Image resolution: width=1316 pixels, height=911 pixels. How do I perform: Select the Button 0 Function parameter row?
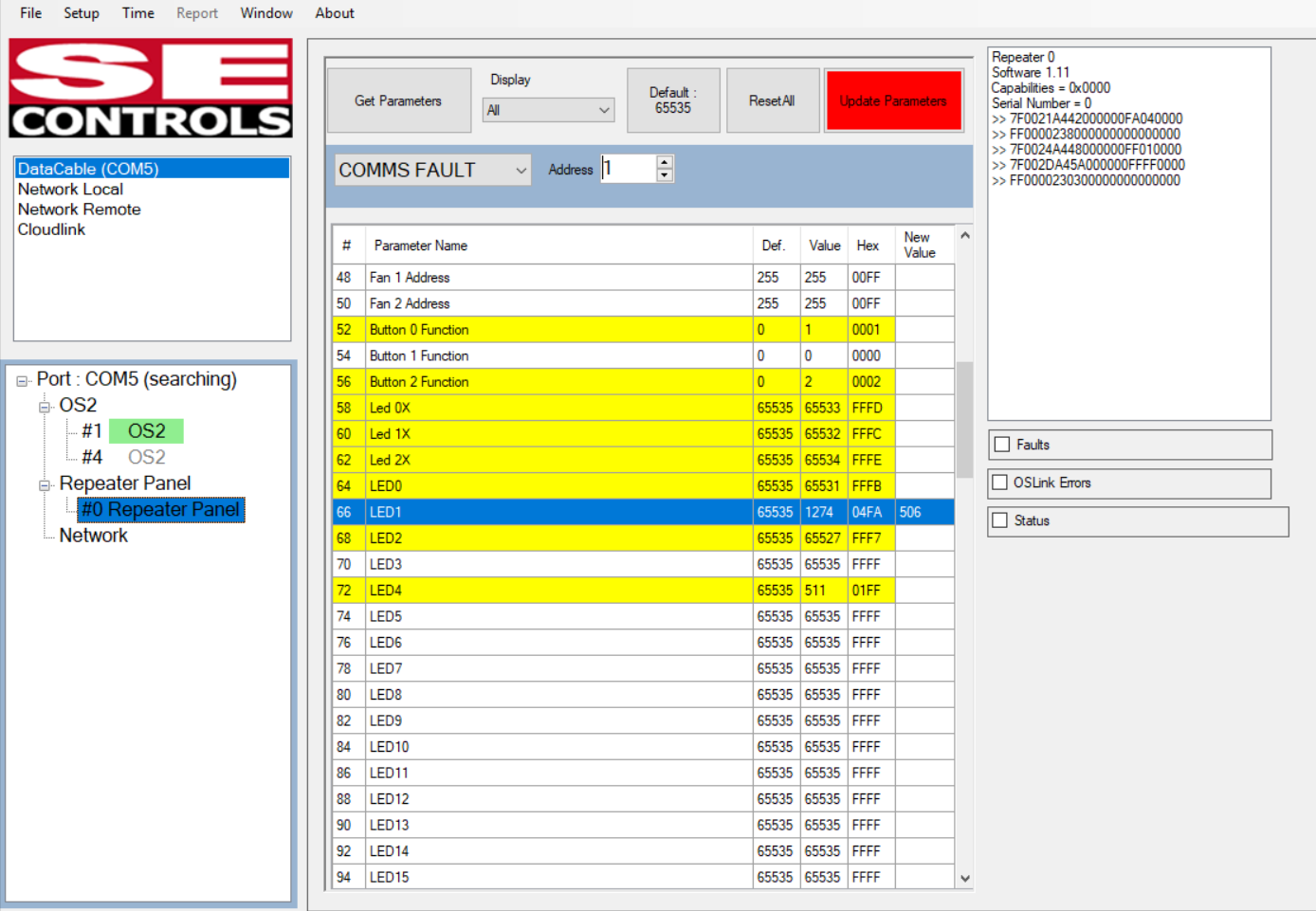coord(643,330)
